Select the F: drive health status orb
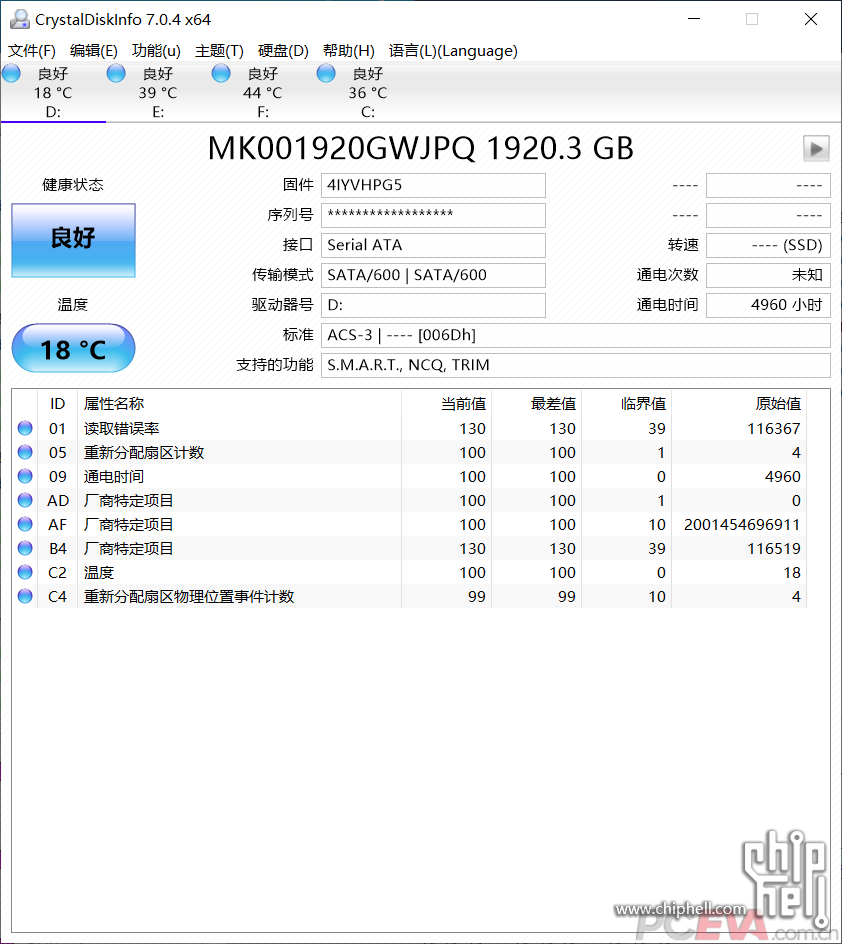 (221, 73)
